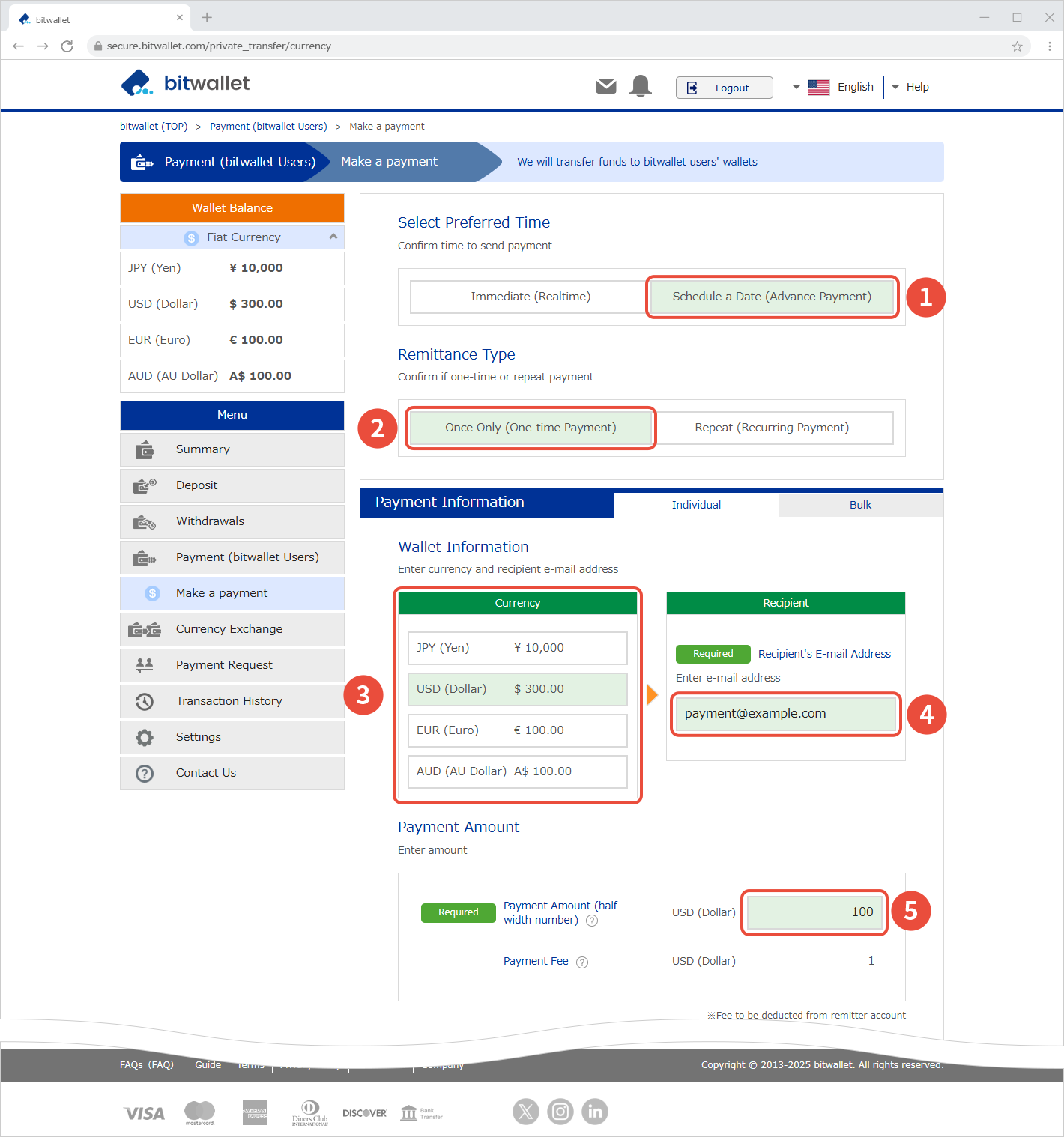Screen dimensions: 1064x1137
Task: Open the LinkedIn social icon in footer
Action: pyautogui.click(x=595, y=1112)
